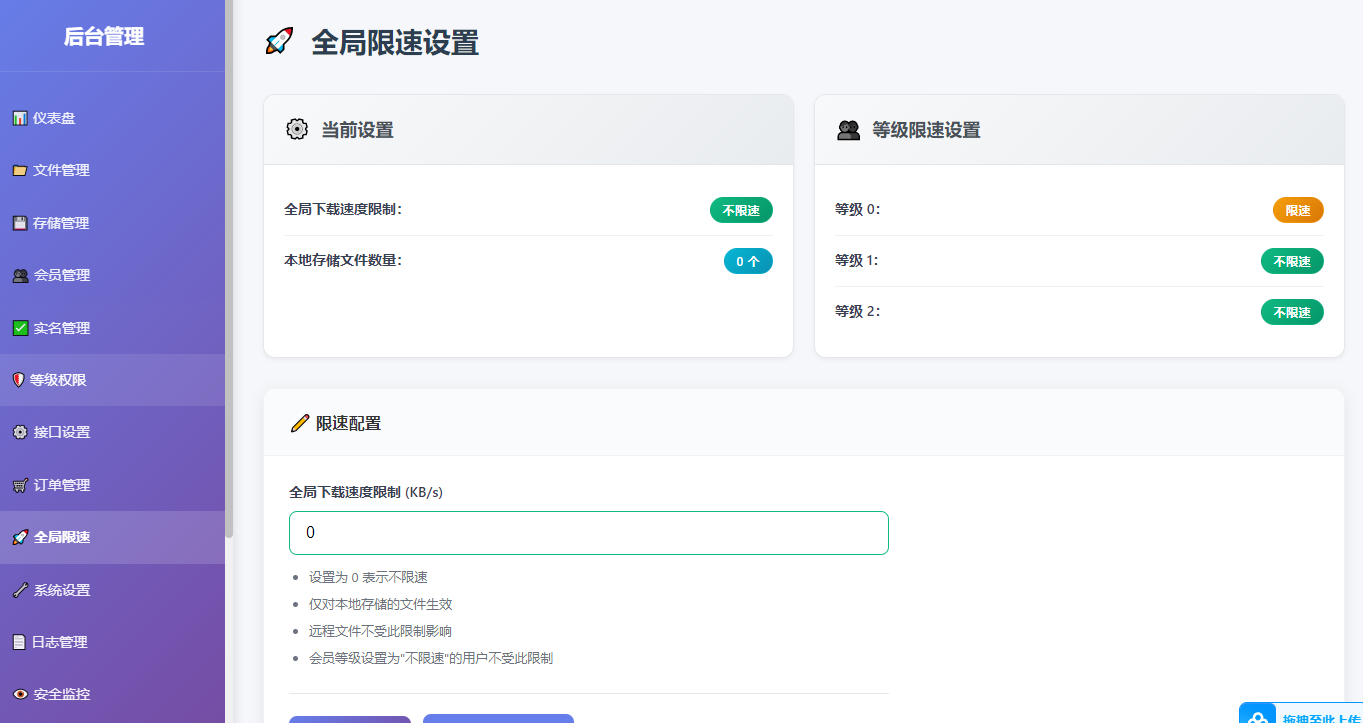Click the 不限速 download speed badge
Screen dimensions: 1363x723
[741, 210]
